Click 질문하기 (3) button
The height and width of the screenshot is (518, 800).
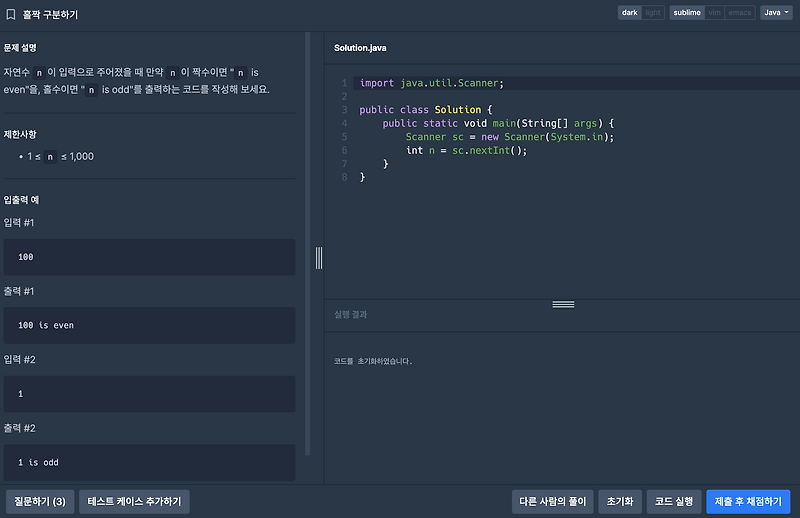click(x=40, y=502)
